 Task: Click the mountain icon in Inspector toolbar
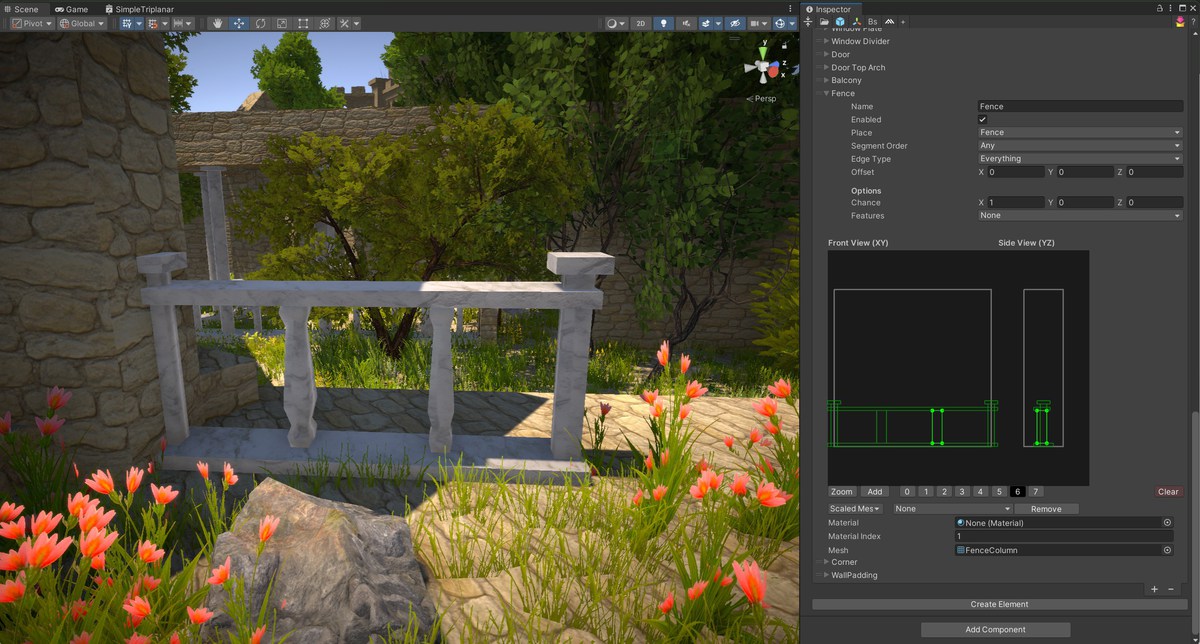point(889,22)
